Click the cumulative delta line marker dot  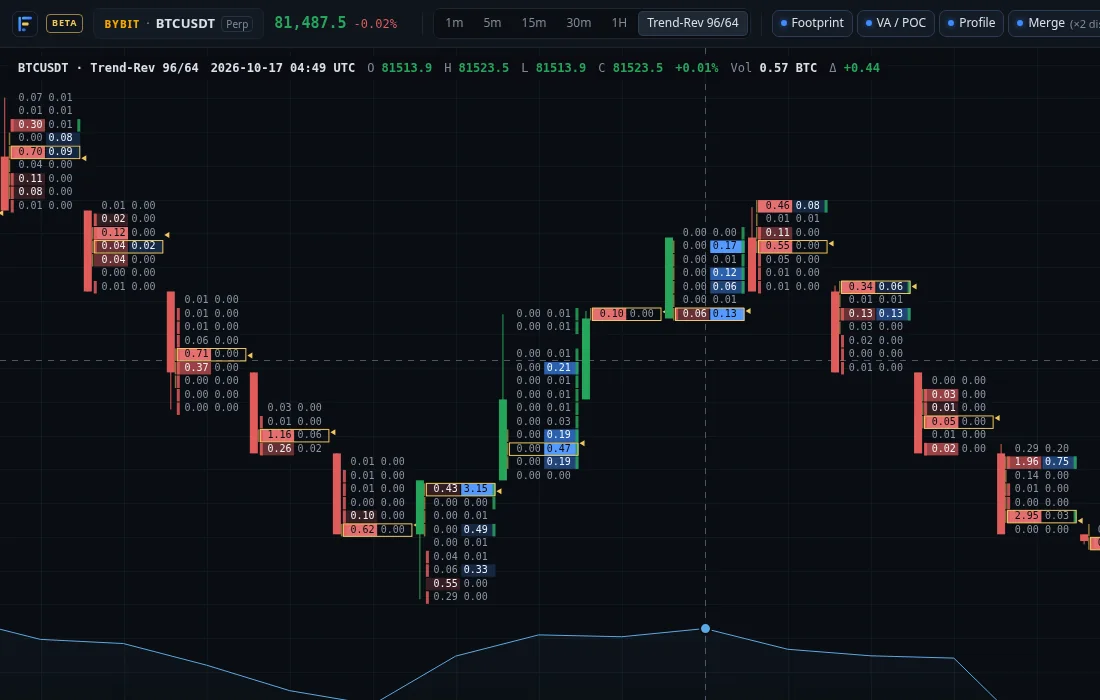click(x=705, y=628)
